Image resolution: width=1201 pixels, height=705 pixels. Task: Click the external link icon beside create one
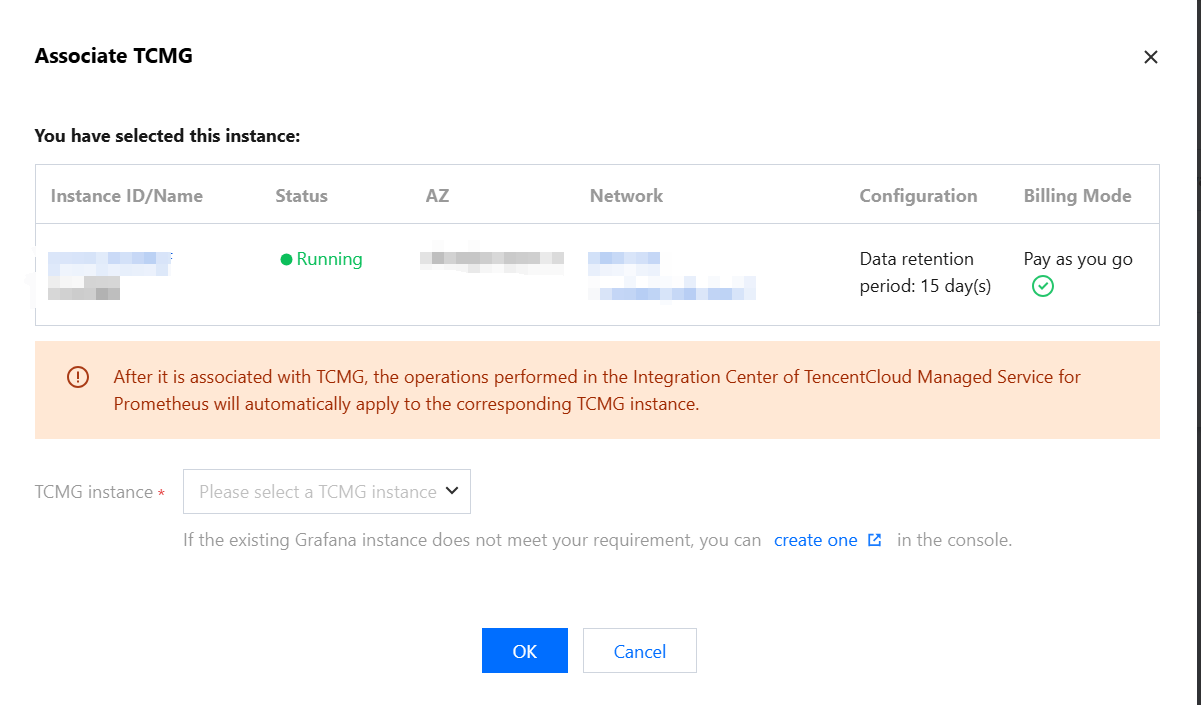pyautogui.click(x=875, y=540)
